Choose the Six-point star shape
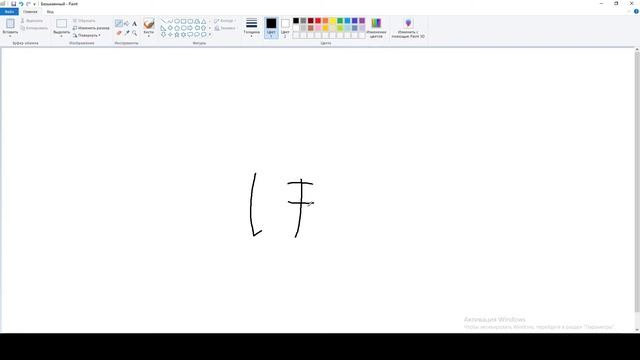 [184, 35]
